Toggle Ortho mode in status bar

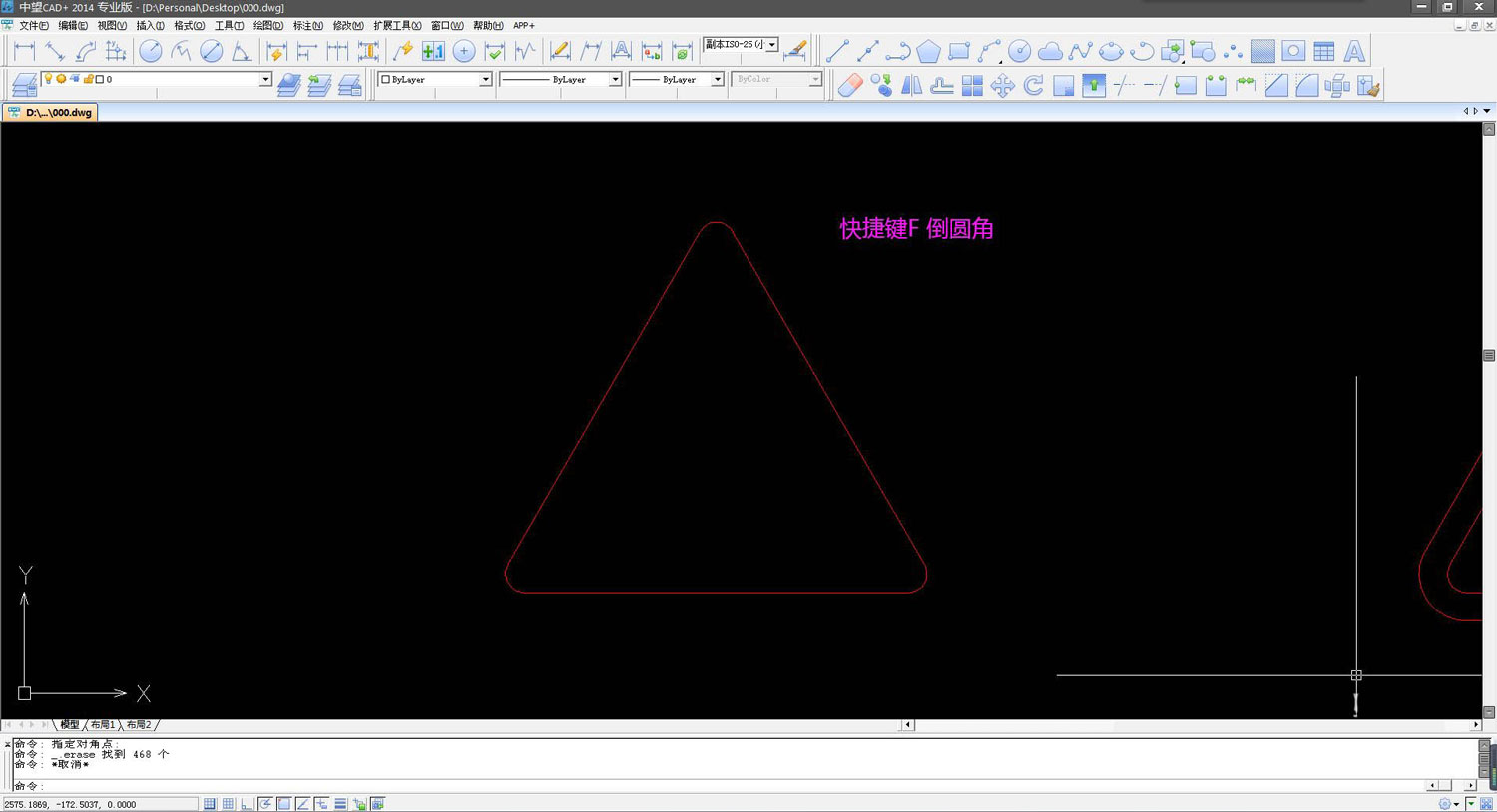pyautogui.click(x=248, y=804)
